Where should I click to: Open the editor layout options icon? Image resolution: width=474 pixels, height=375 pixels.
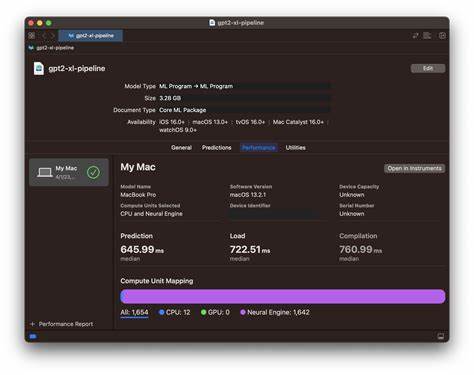pos(427,36)
